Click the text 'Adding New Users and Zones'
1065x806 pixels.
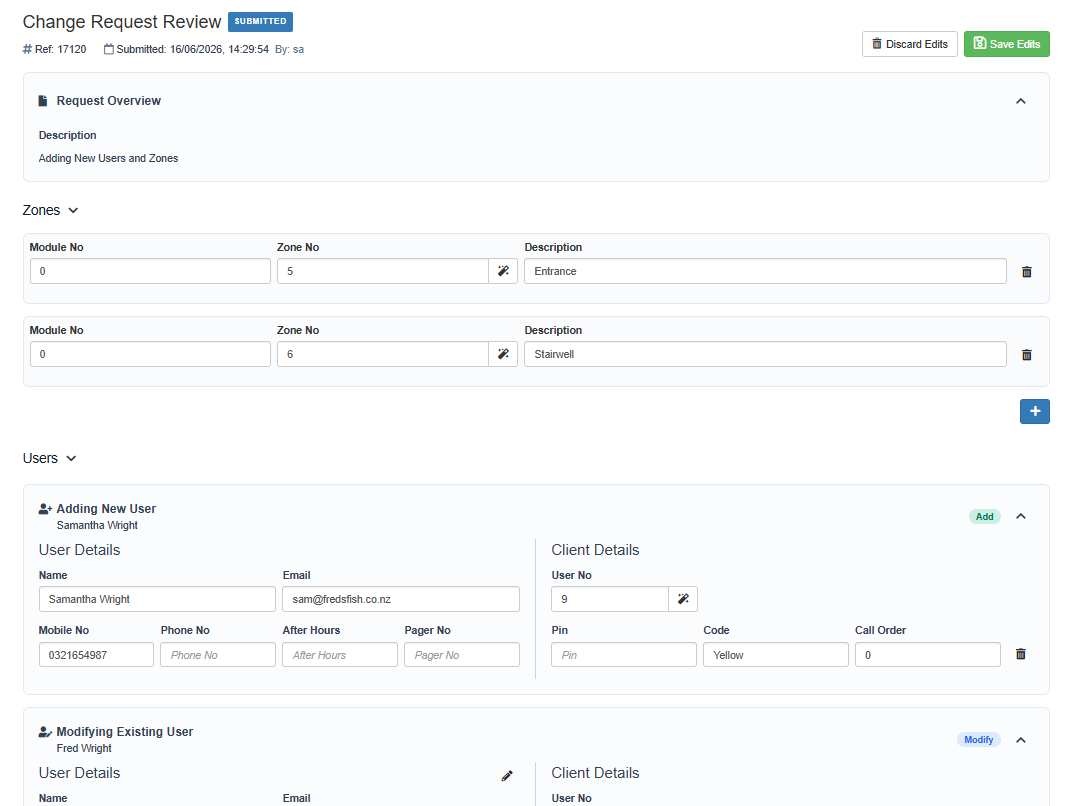[108, 158]
